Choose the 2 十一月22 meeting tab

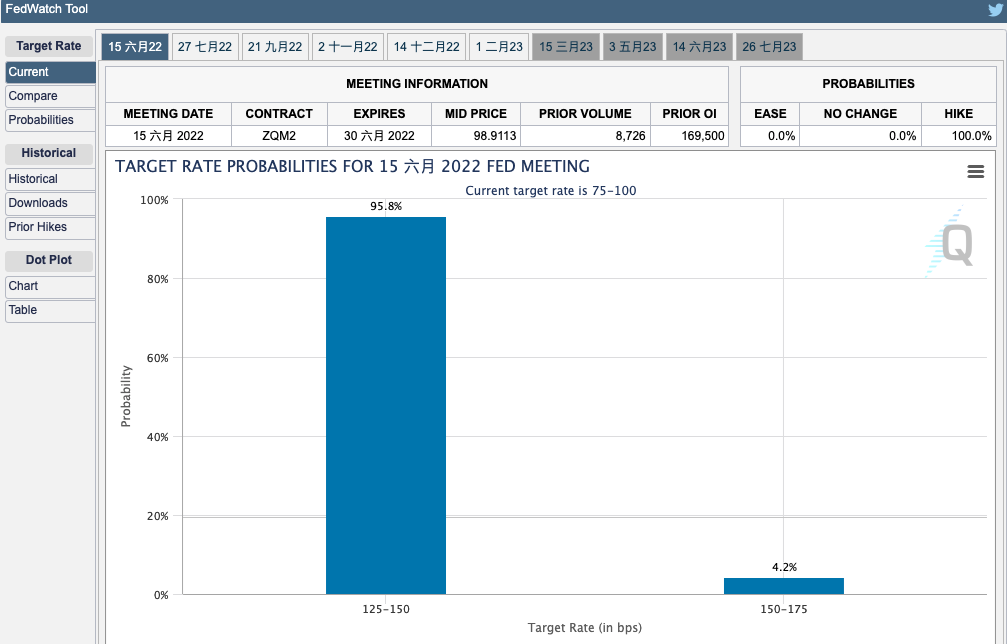click(x=347, y=47)
